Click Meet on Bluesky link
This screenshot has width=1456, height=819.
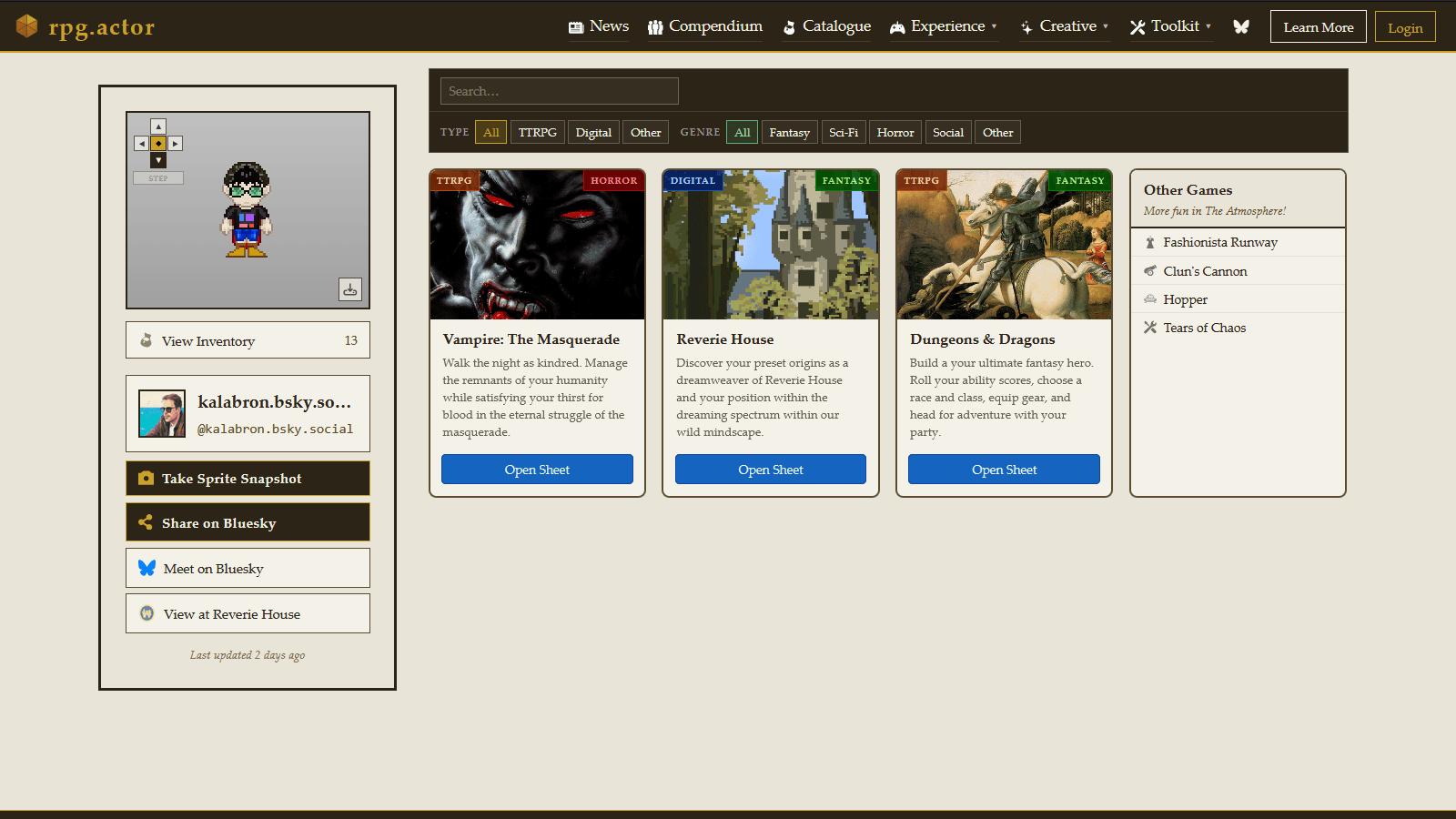pos(248,568)
